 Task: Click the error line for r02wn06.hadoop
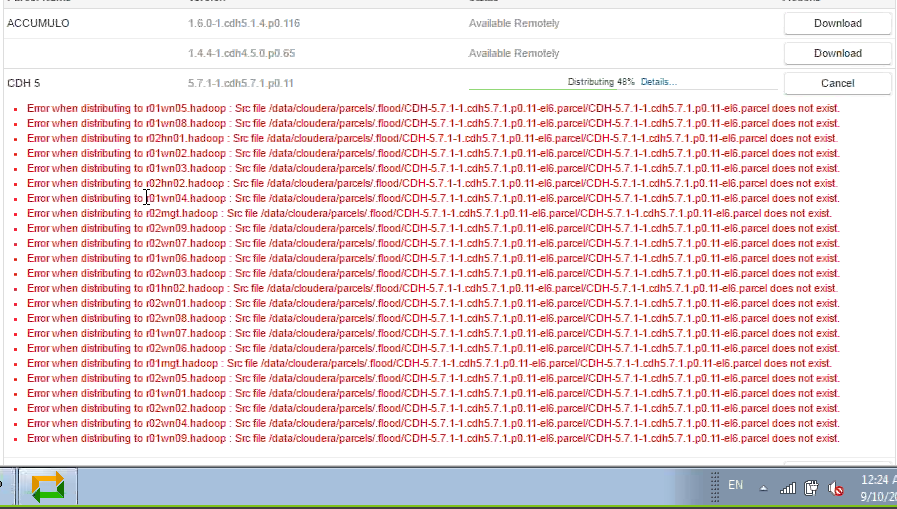tap(433, 348)
